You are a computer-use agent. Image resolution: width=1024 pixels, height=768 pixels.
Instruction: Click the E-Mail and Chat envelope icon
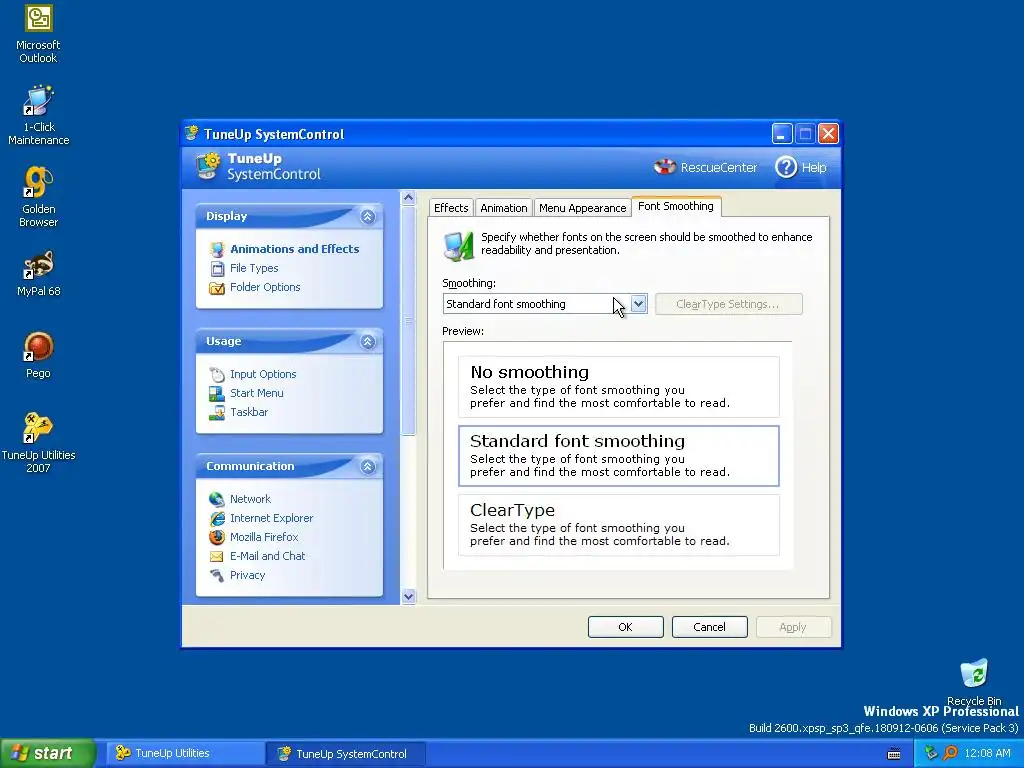(217, 556)
